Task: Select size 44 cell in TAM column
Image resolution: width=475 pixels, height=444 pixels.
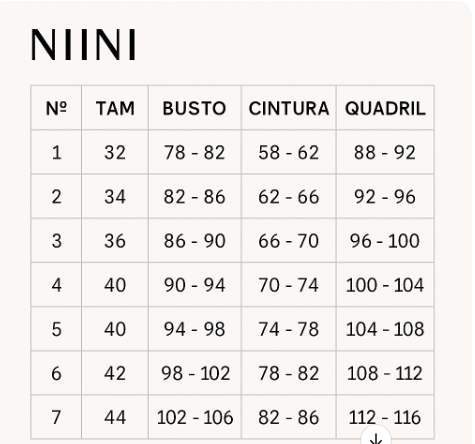Action: click(x=115, y=417)
